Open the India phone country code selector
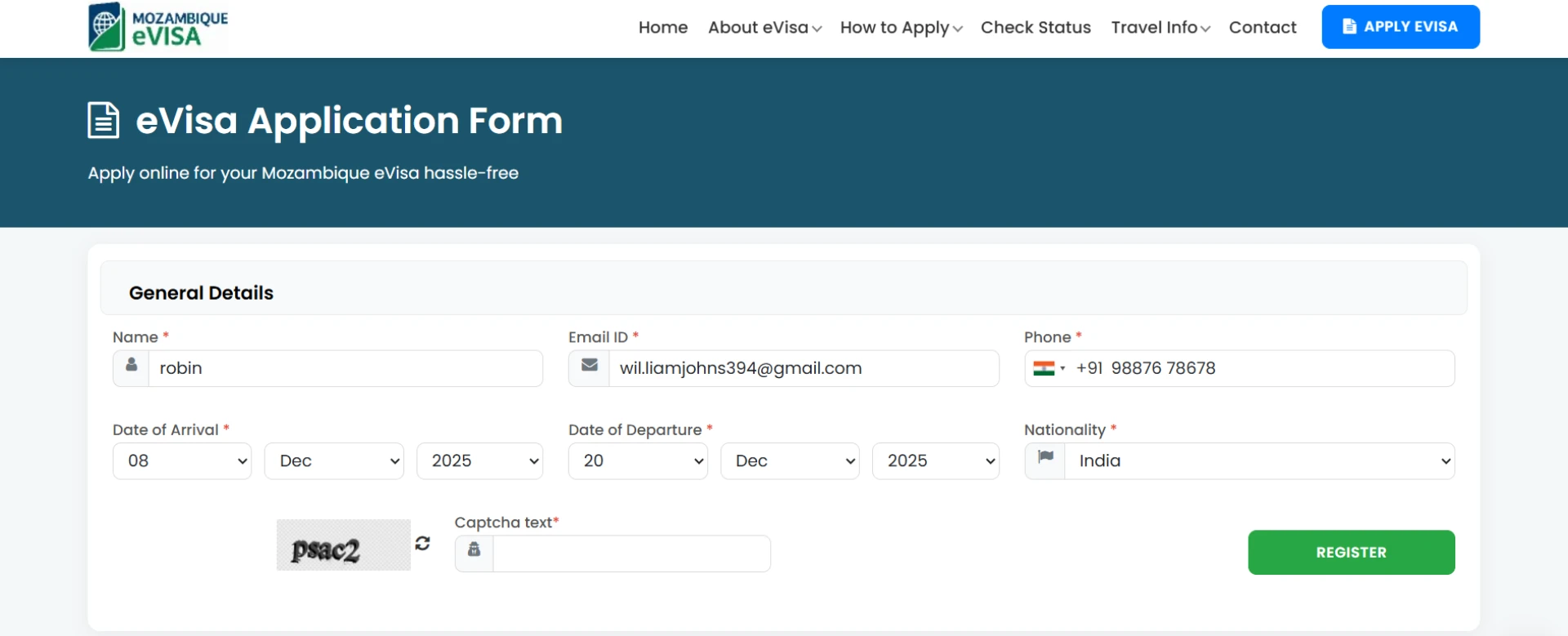1568x636 pixels. click(1049, 368)
